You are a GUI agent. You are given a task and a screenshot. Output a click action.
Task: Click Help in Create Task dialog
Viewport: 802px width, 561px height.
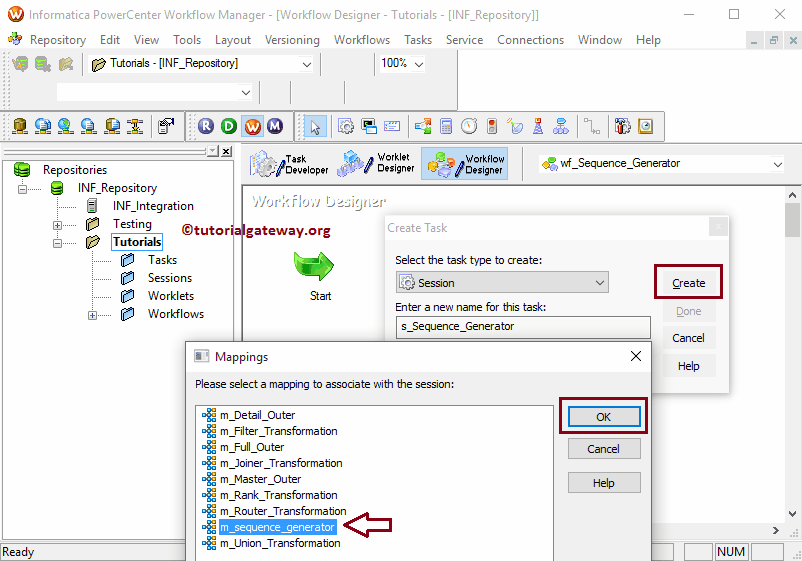coord(688,366)
